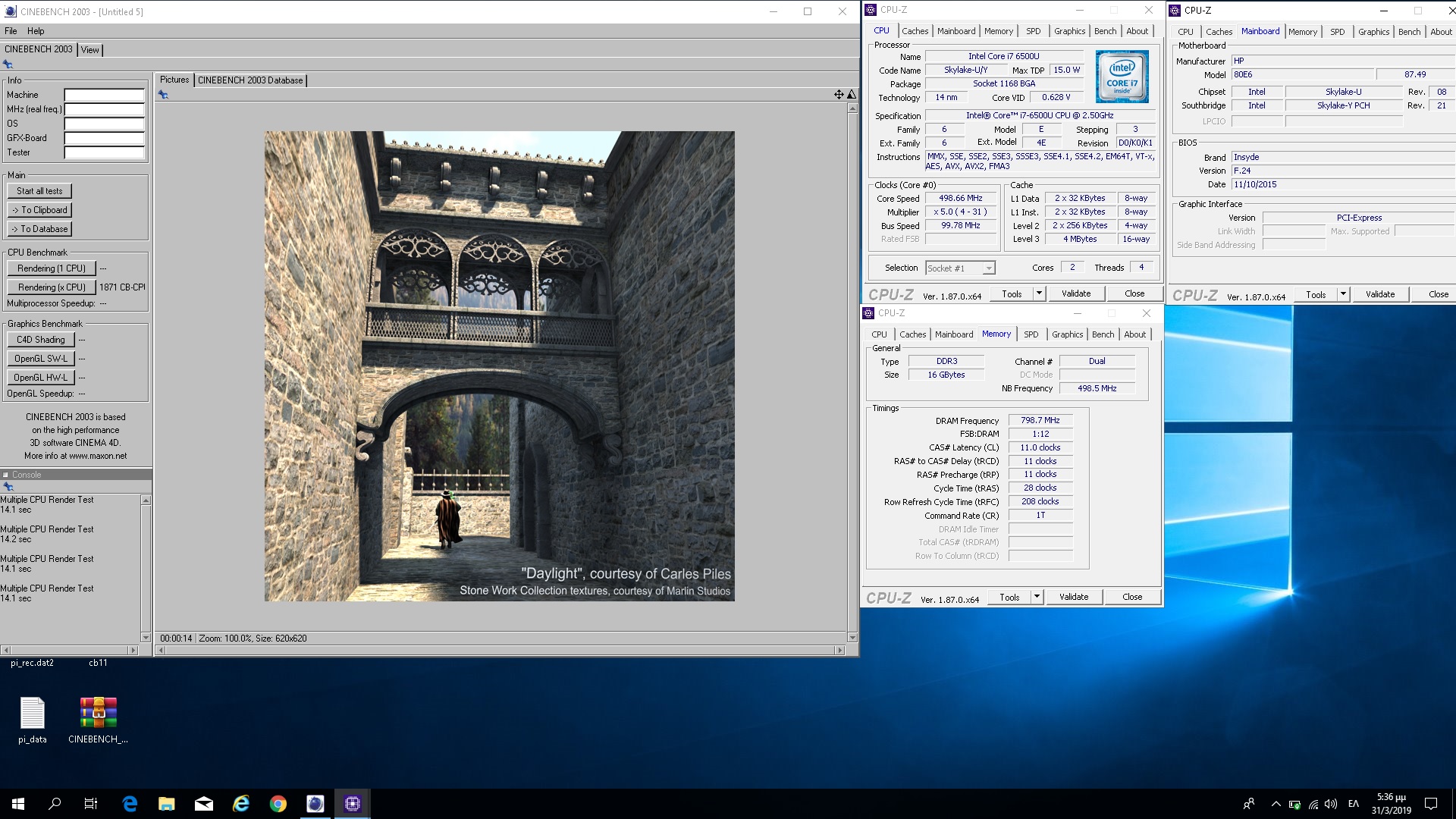The image size is (1456, 819).
Task: Open Tools dropdown arrow in Memory tab window
Action: tap(1037, 597)
